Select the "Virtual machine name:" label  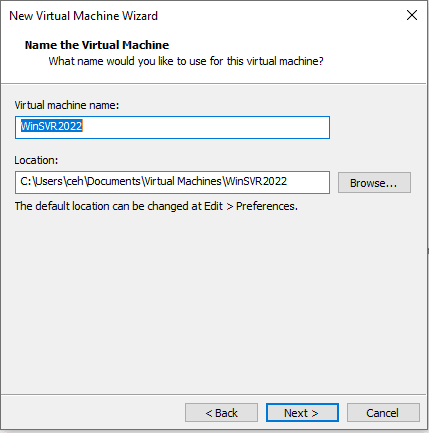[67, 105]
